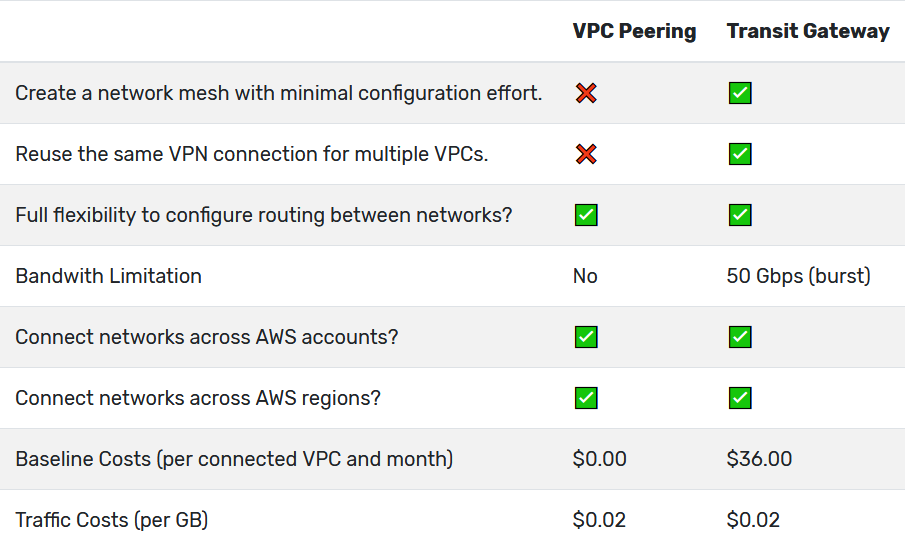Click the 50 Gbps (burst) cell
912x550 pixels.
tap(798, 276)
